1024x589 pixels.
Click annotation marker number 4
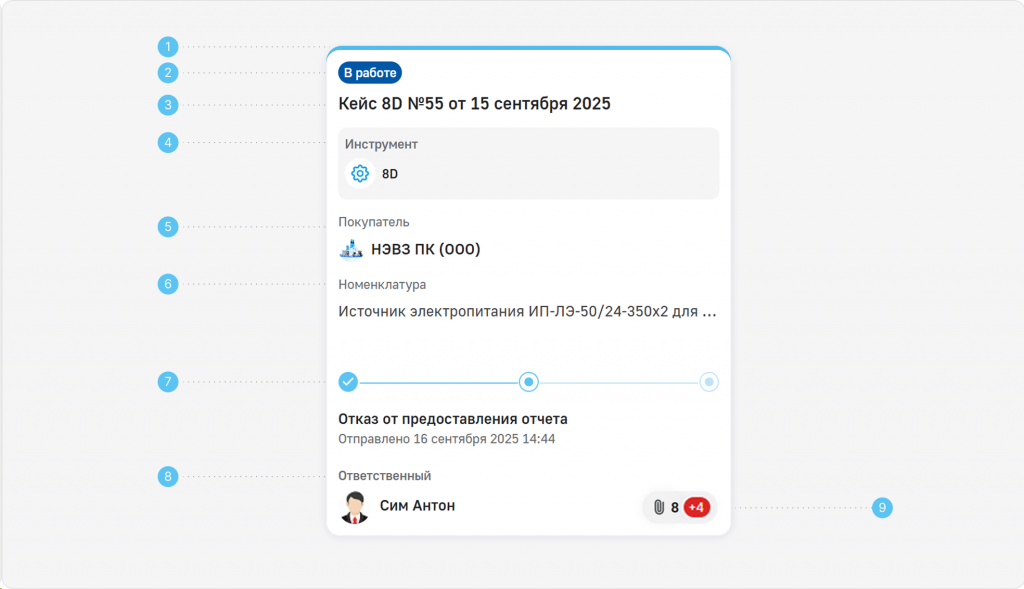[168, 143]
